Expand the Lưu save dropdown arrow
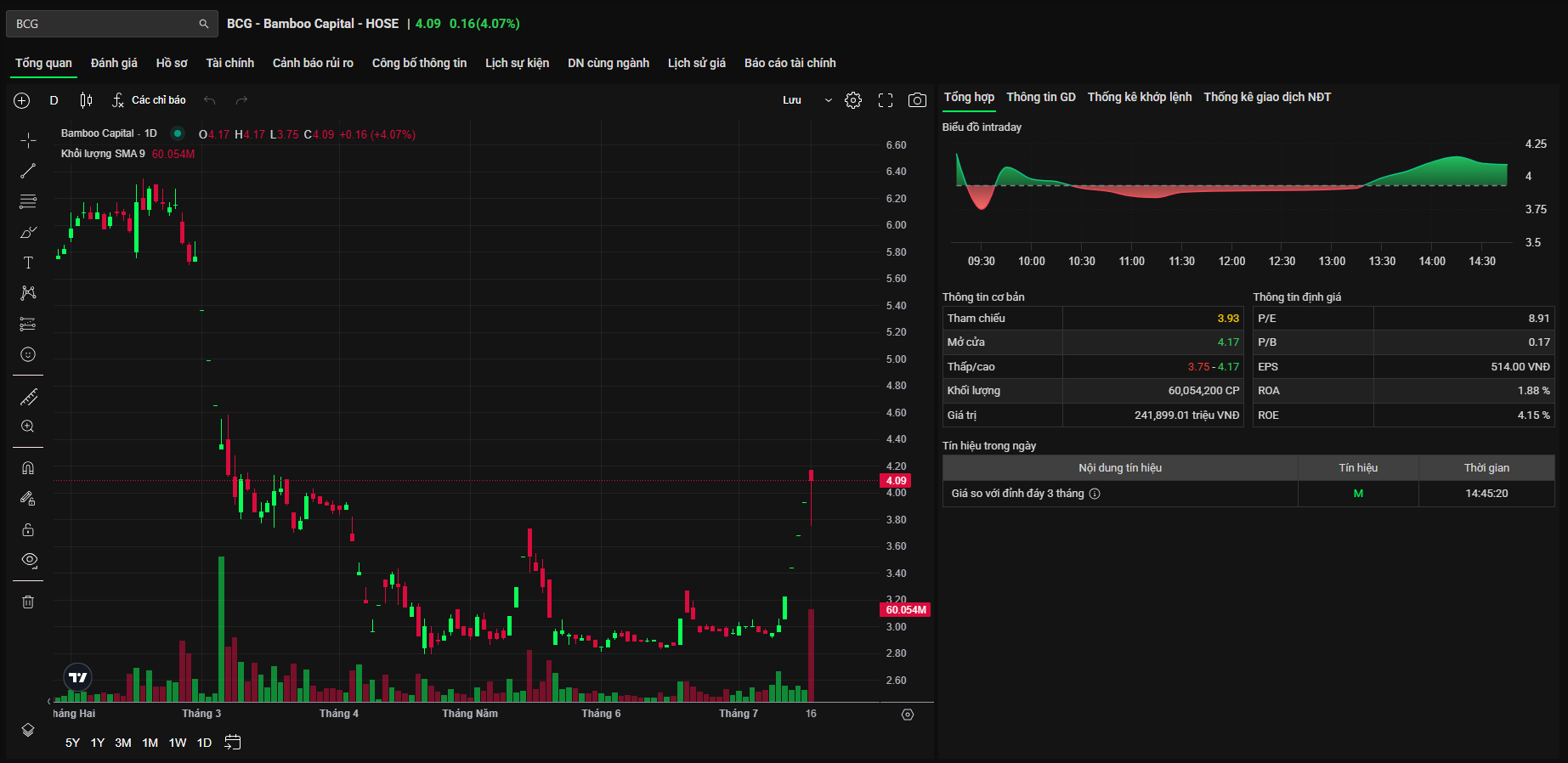1568x763 pixels. 829,100
